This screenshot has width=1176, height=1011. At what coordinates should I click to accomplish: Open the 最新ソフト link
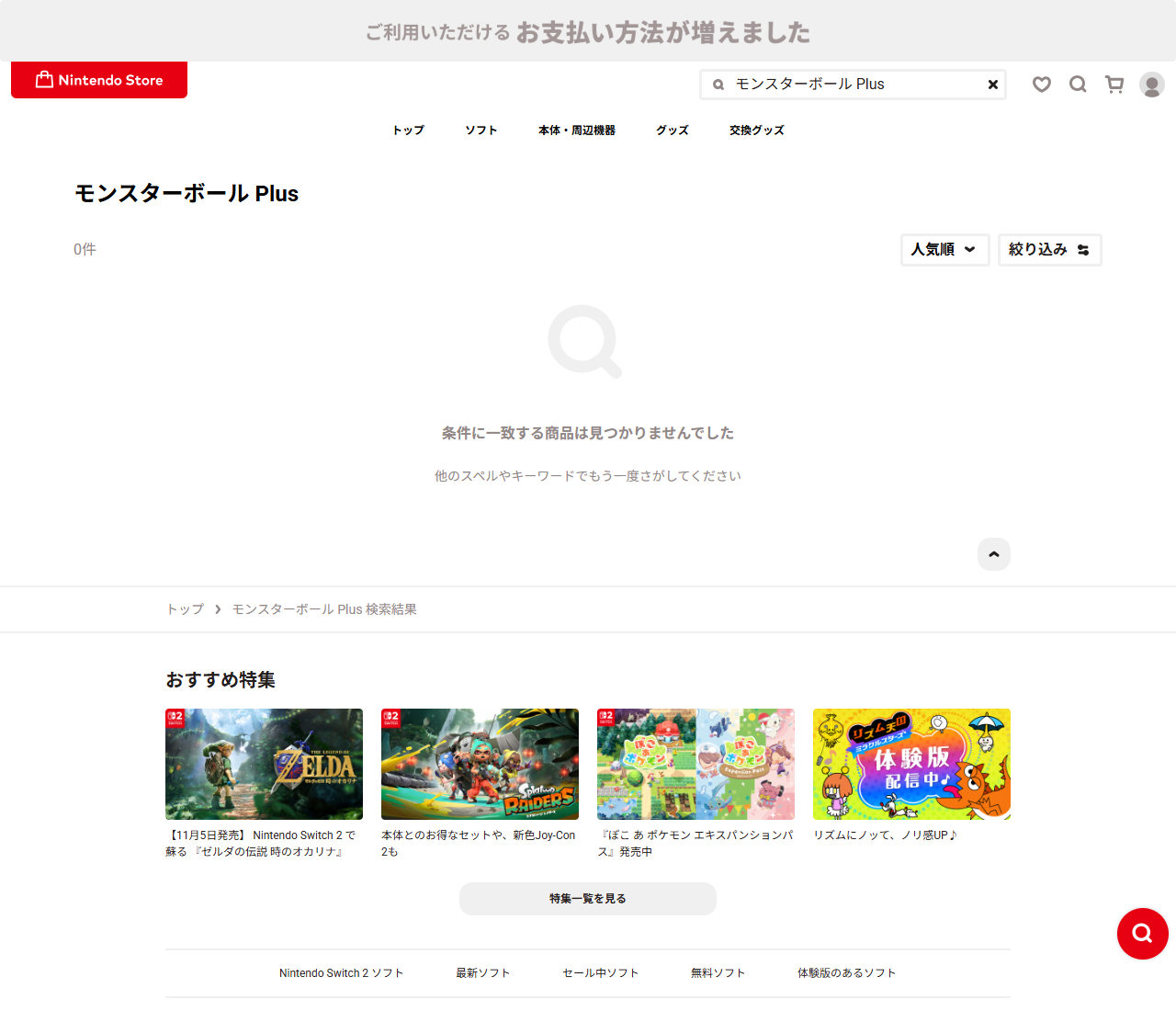483,973
